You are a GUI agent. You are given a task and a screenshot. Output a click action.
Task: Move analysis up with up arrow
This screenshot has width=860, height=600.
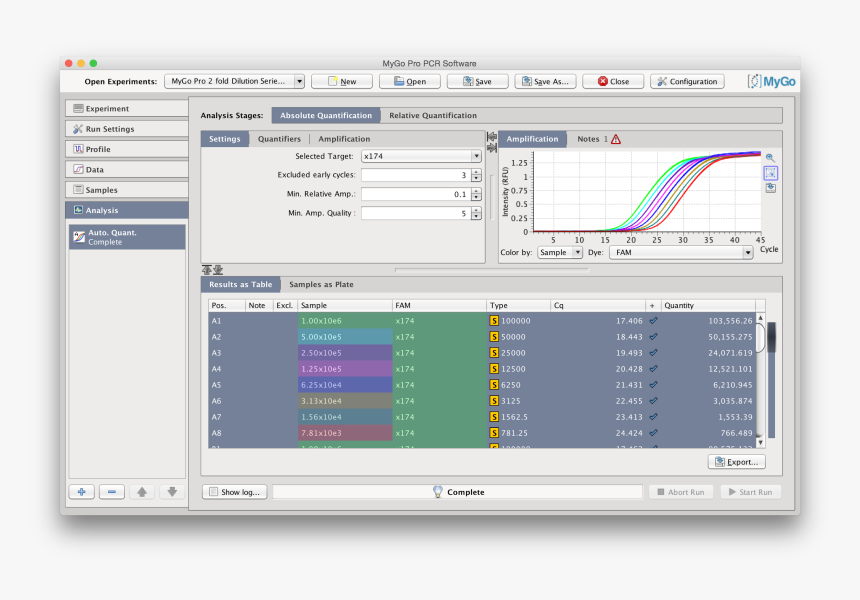point(142,492)
